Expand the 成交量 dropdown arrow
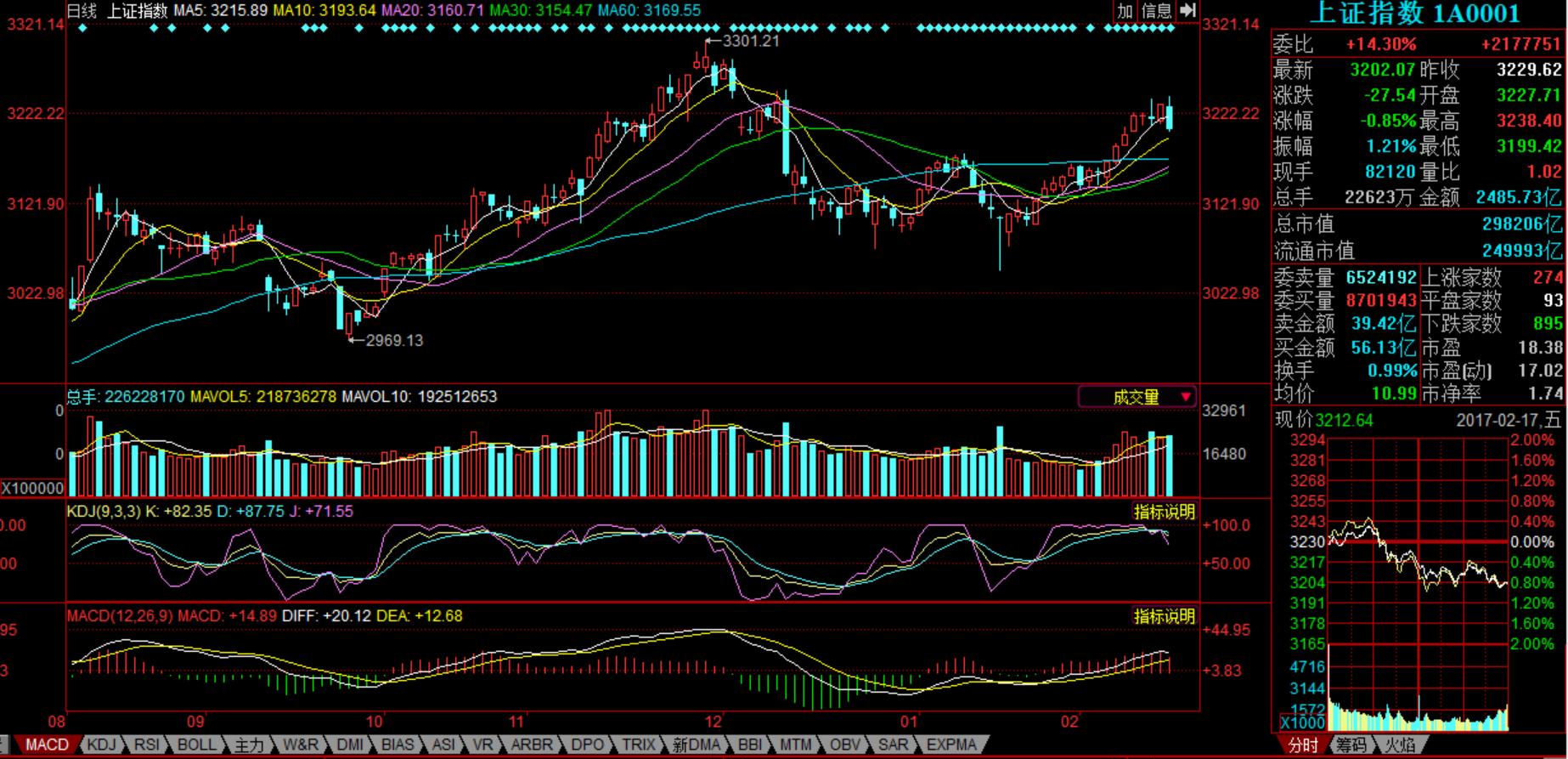Screen dimensions: 1568x759 tap(1186, 397)
